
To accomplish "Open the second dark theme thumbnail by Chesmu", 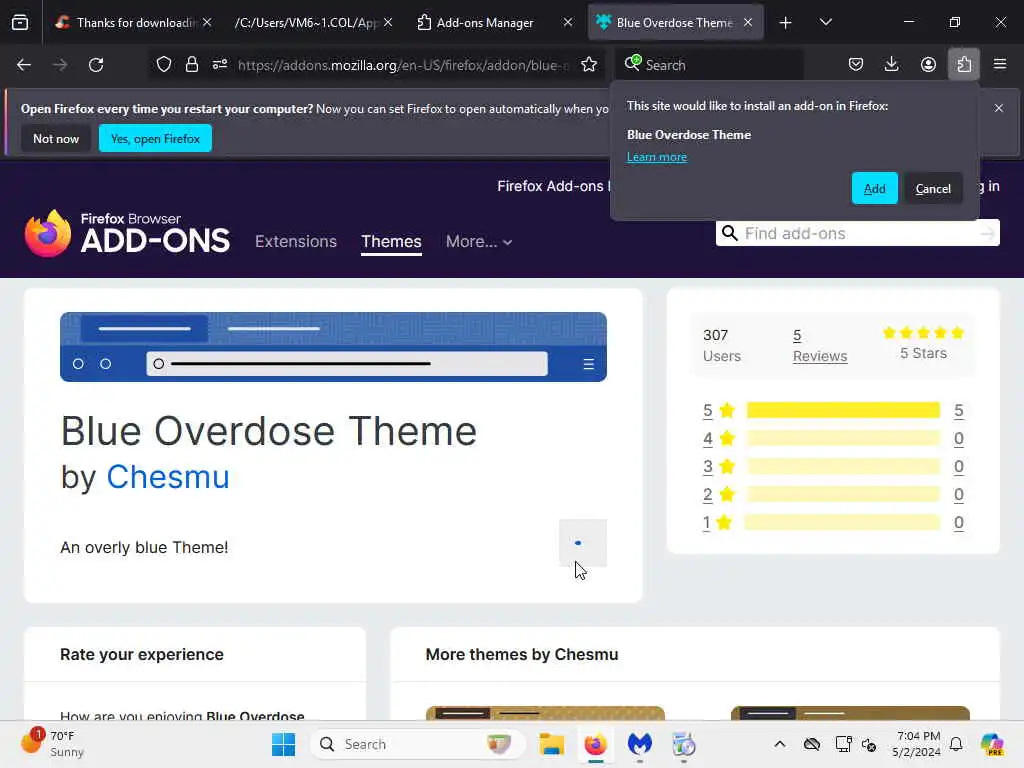I will coord(850,713).
